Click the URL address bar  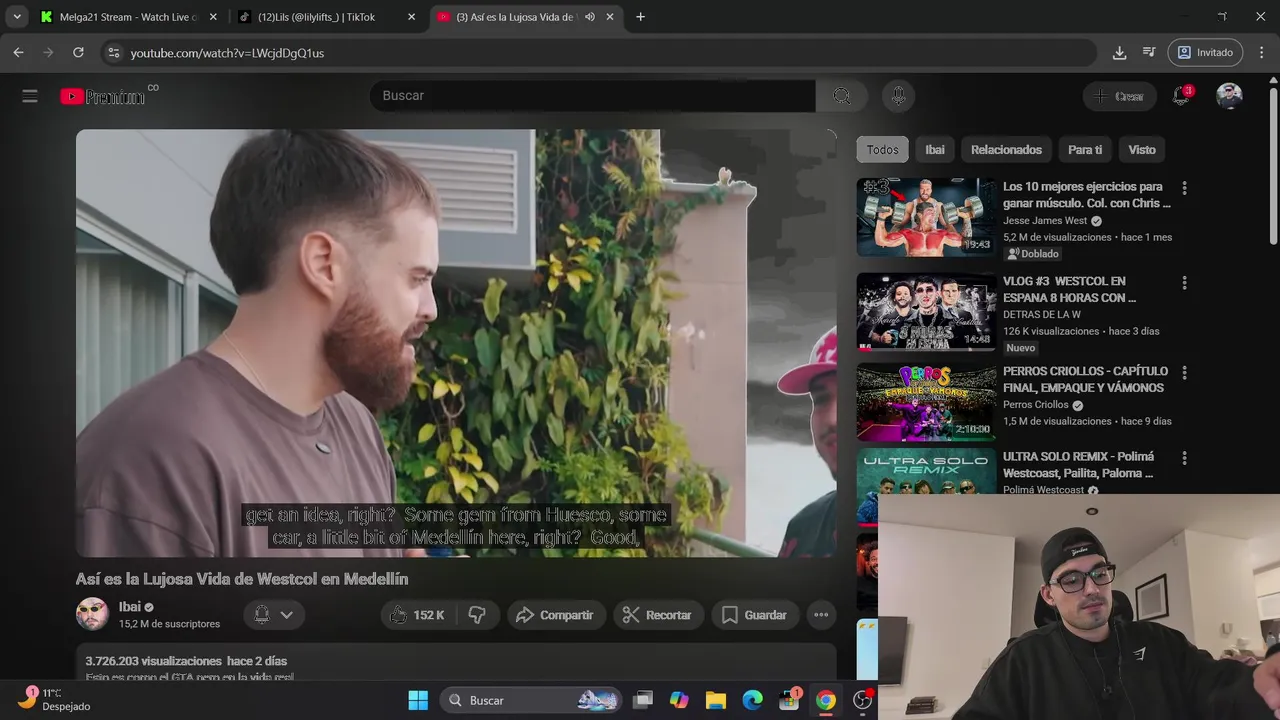(x=600, y=52)
